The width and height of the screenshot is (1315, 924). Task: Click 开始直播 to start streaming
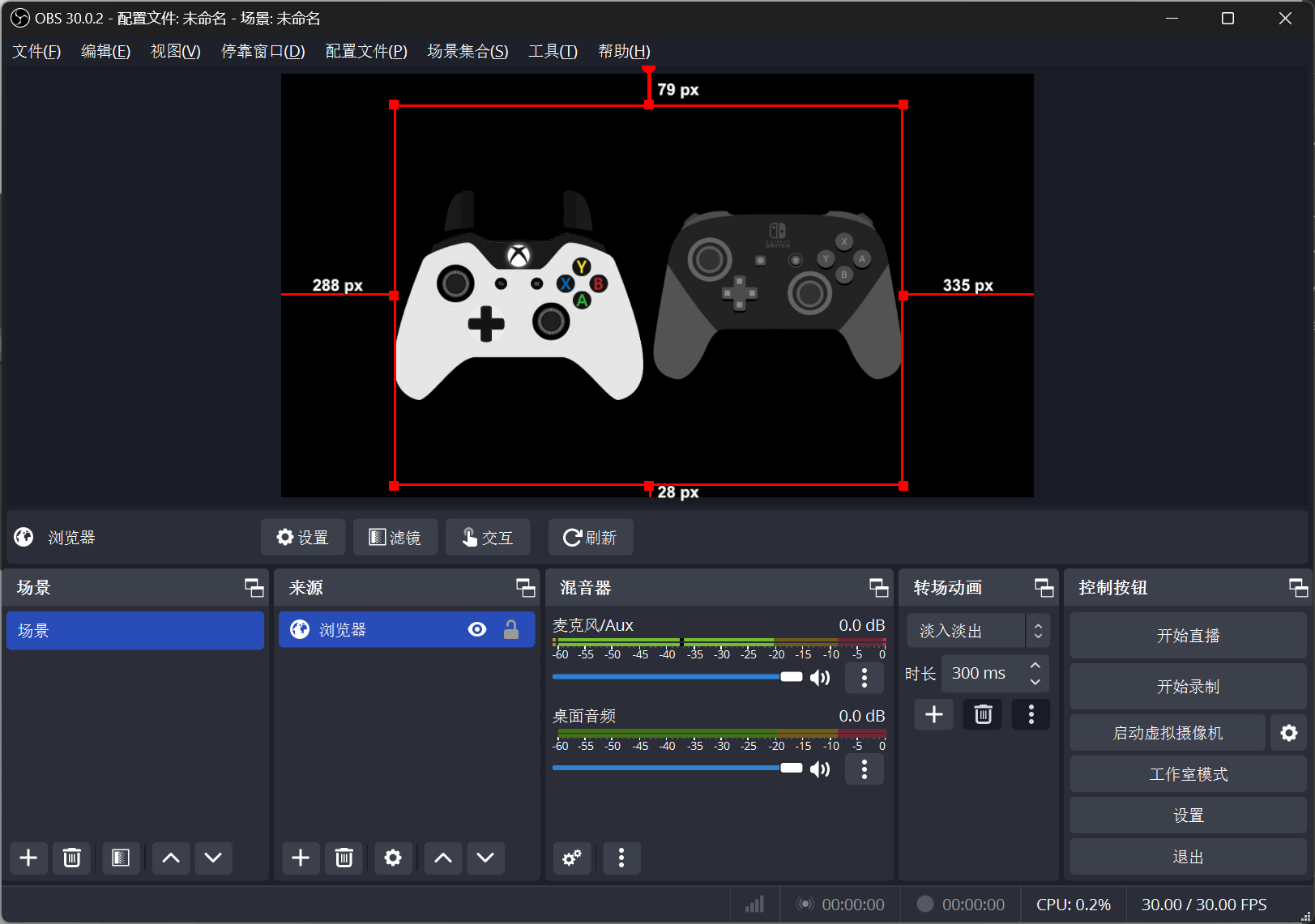(x=1188, y=636)
